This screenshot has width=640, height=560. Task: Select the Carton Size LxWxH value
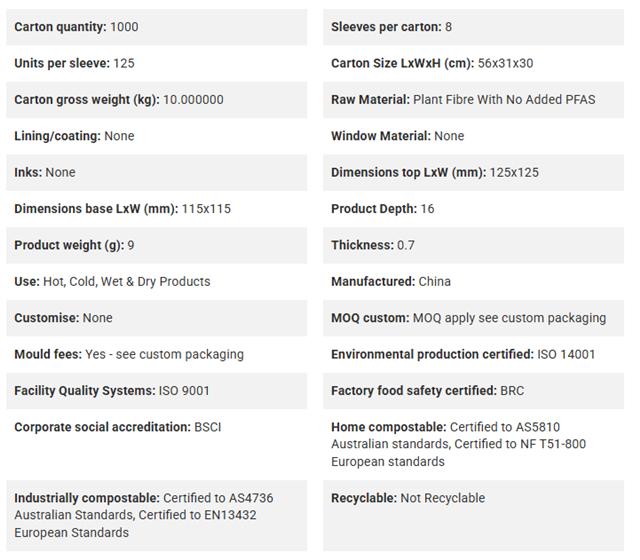point(505,63)
